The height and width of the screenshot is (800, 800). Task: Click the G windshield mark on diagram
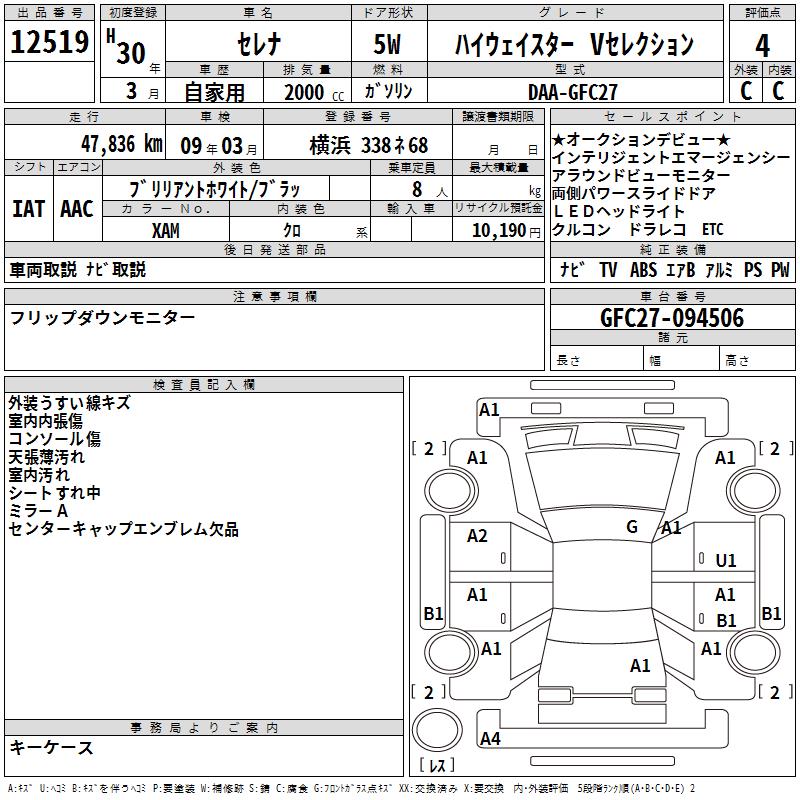tap(632, 526)
